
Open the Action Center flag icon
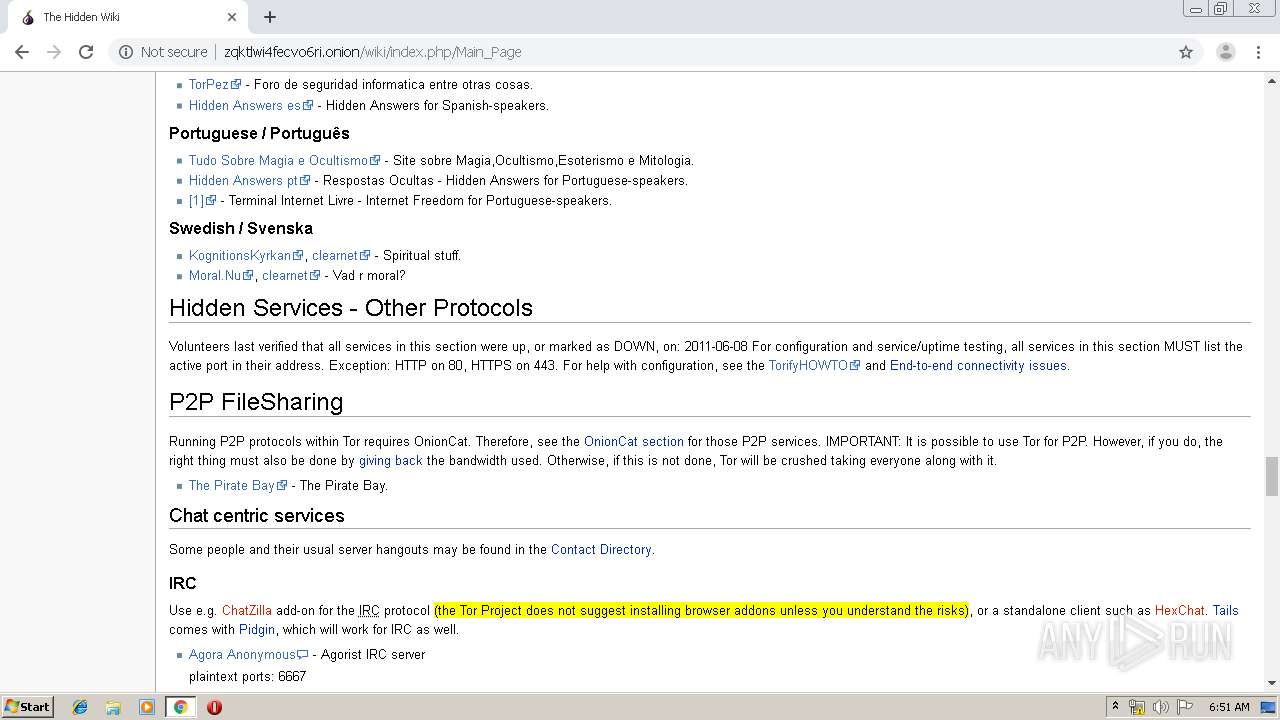[x=1185, y=707]
